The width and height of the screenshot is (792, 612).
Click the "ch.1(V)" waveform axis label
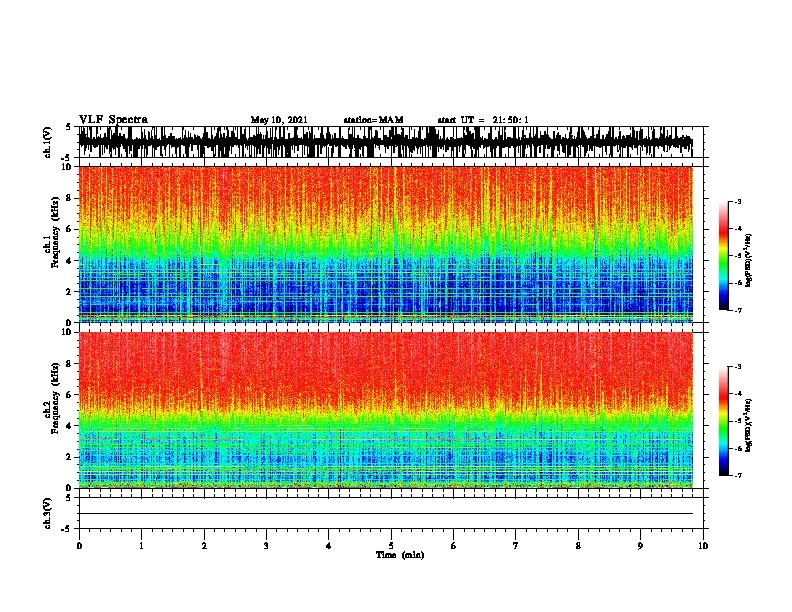48,142
